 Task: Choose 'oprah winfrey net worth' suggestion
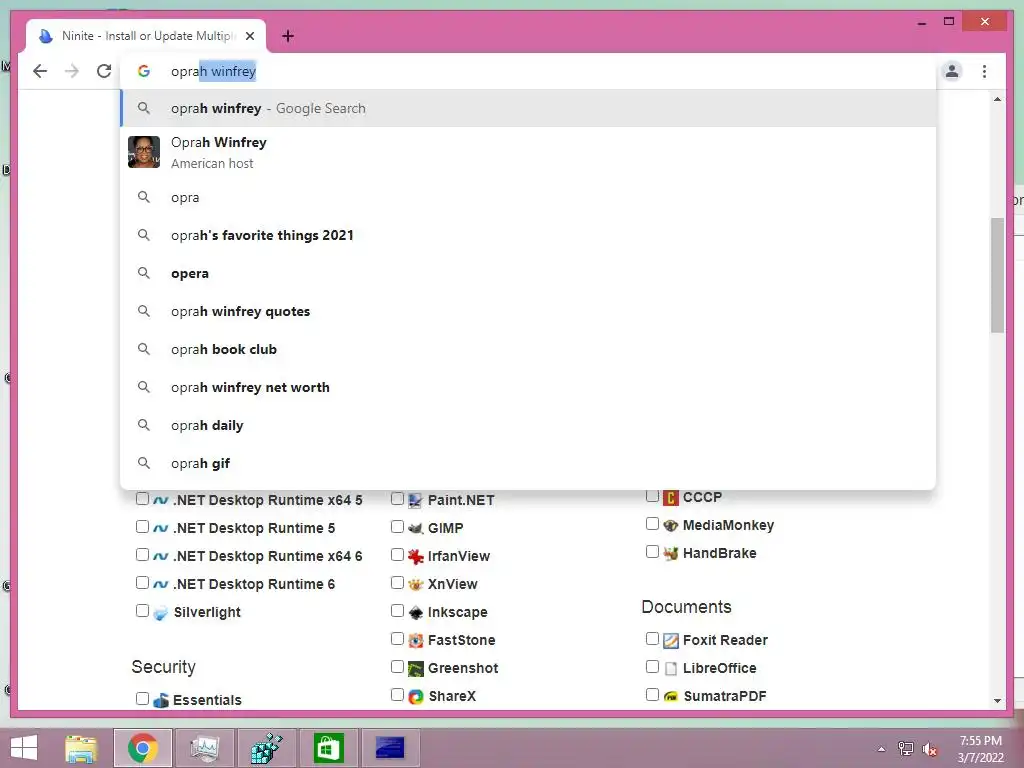(528, 387)
